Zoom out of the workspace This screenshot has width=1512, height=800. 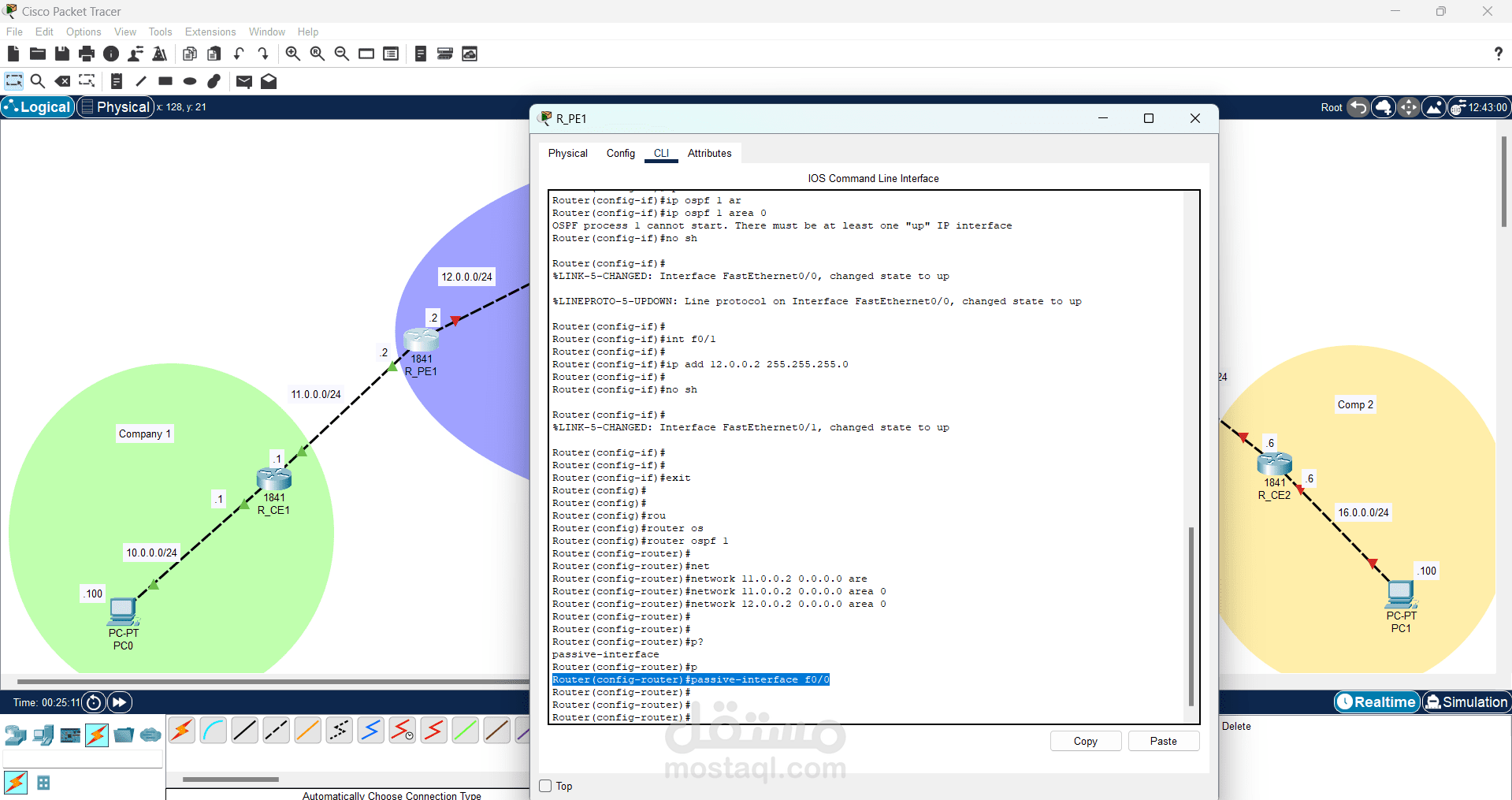(x=342, y=54)
